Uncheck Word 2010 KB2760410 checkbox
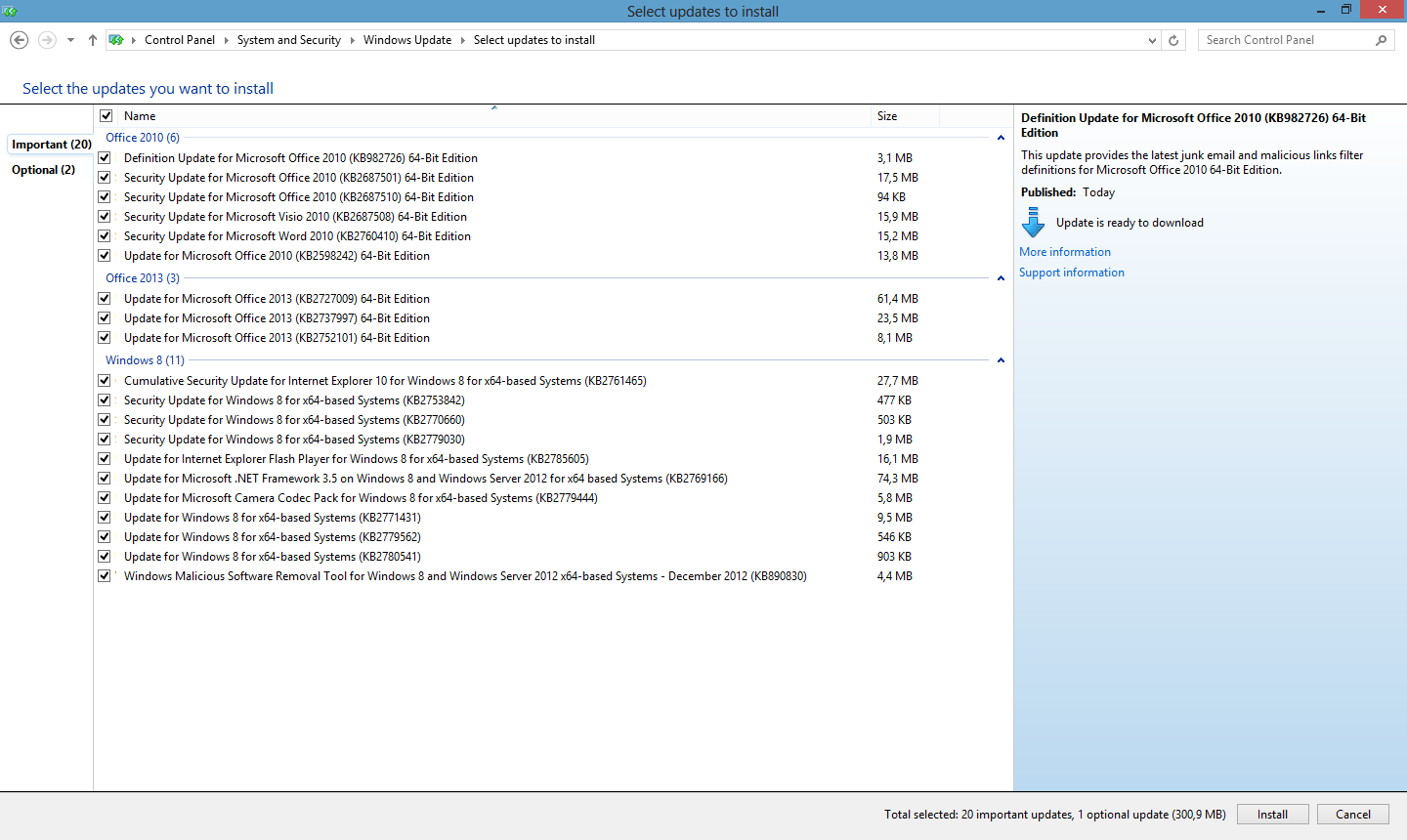Image resolution: width=1407 pixels, height=840 pixels. point(105,236)
